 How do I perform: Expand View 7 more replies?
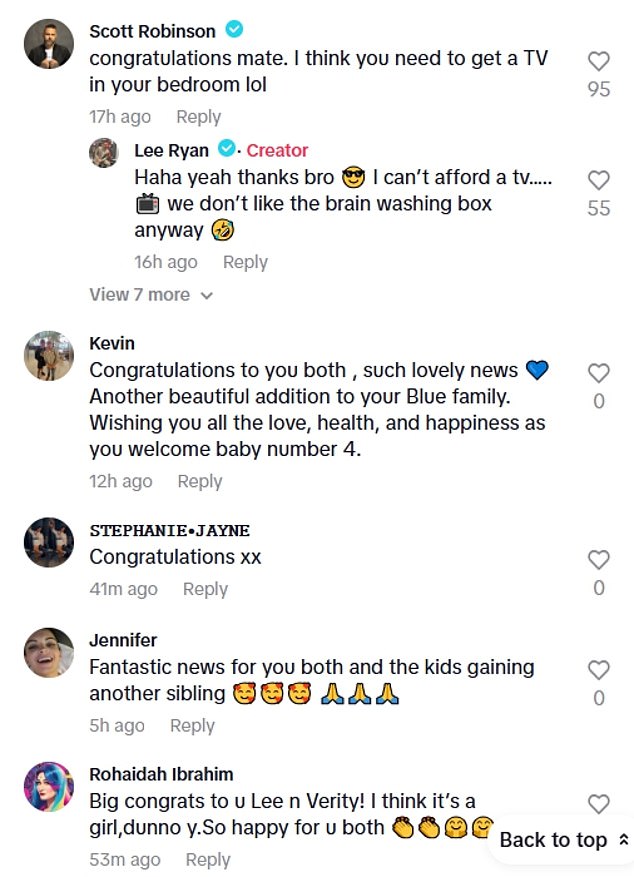tap(151, 295)
